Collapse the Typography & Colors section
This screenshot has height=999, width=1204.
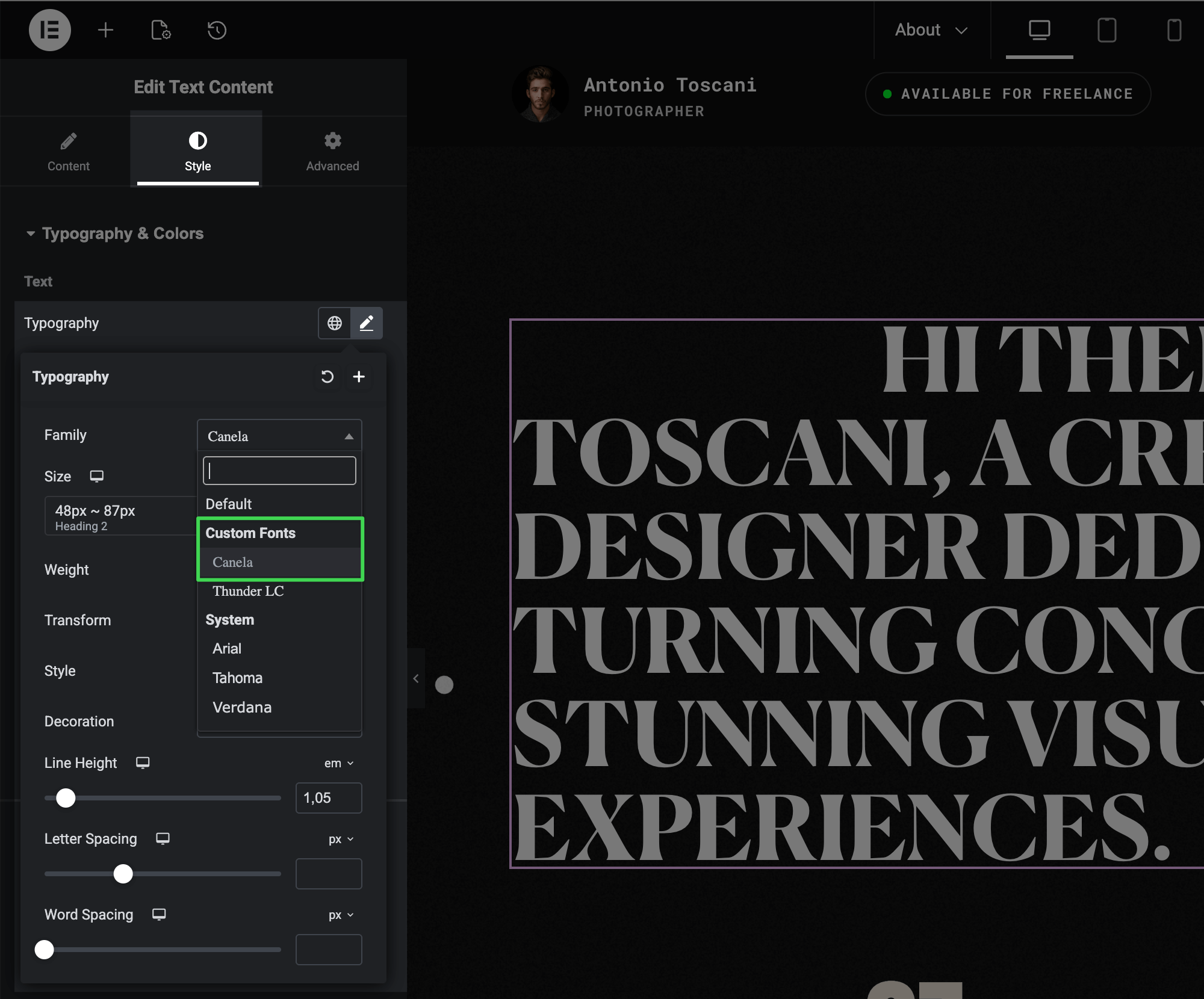[31, 234]
